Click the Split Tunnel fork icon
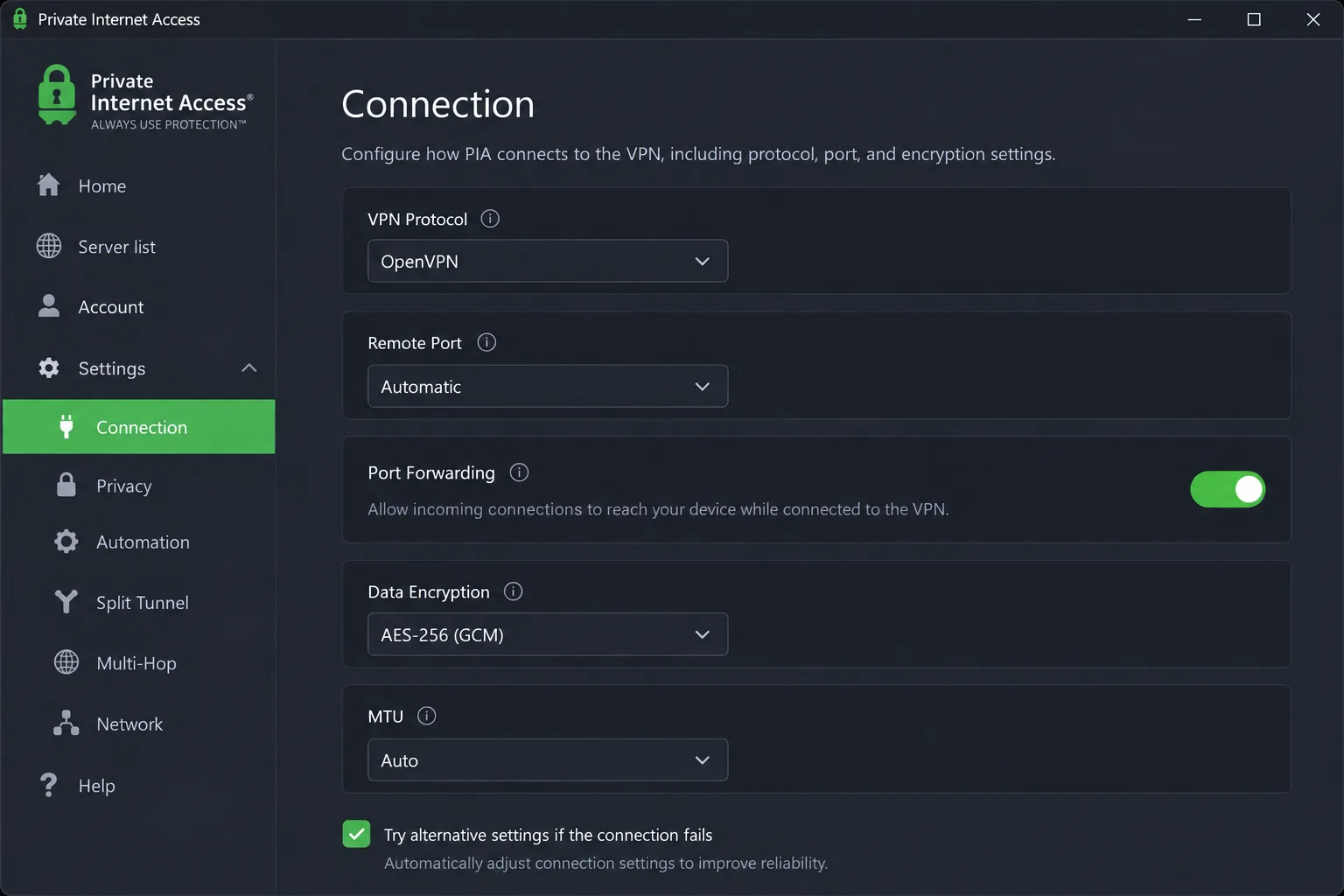The height and width of the screenshot is (896, 1344). (x=66, y=602)
